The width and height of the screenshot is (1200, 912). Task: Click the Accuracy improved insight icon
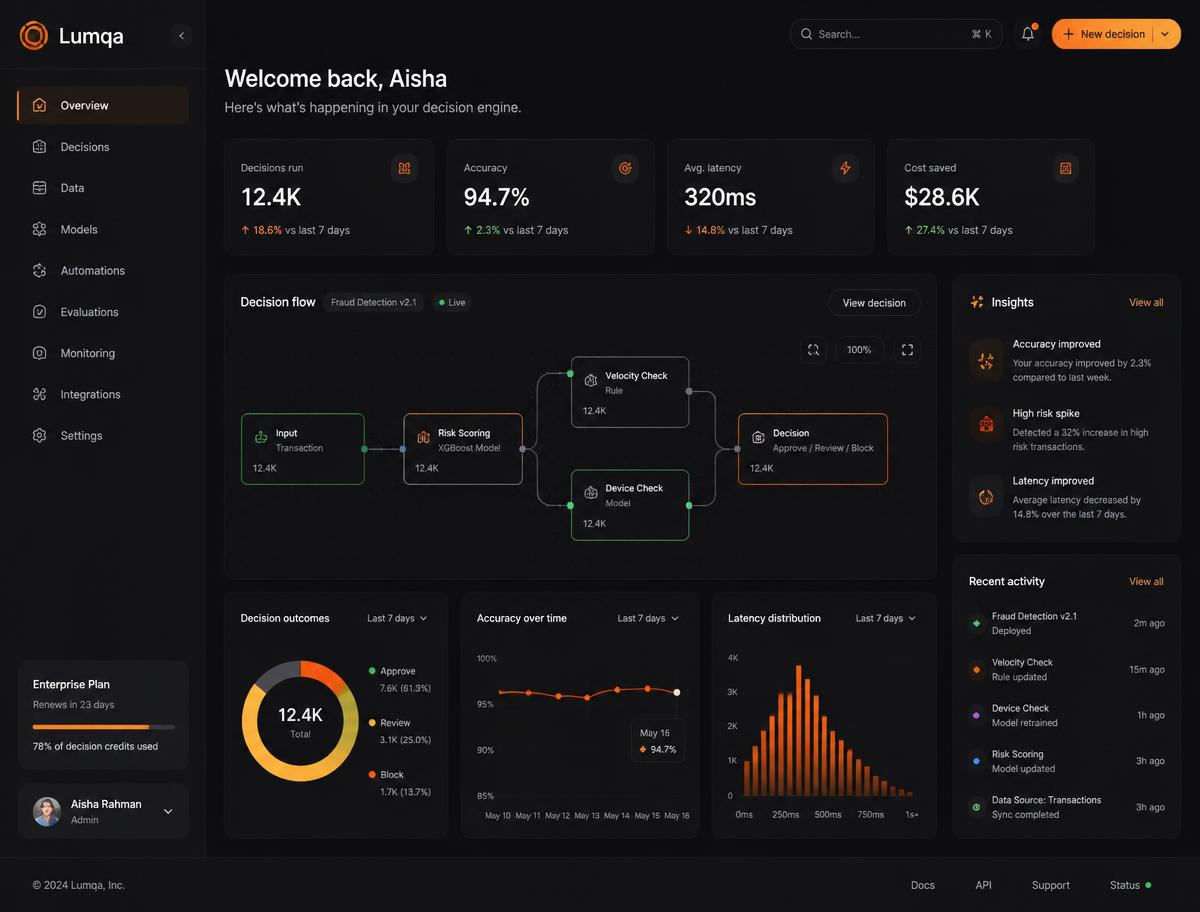[986, 361]
